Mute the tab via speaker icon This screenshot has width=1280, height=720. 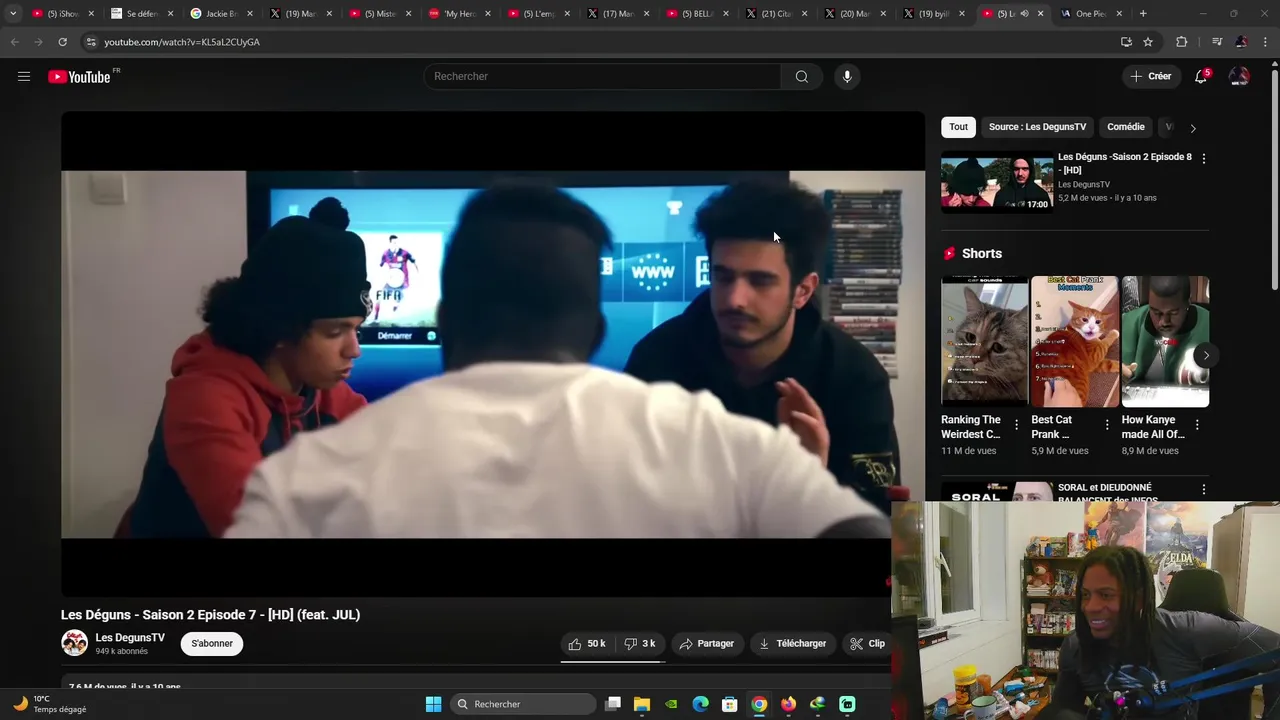click(1024, 14)
